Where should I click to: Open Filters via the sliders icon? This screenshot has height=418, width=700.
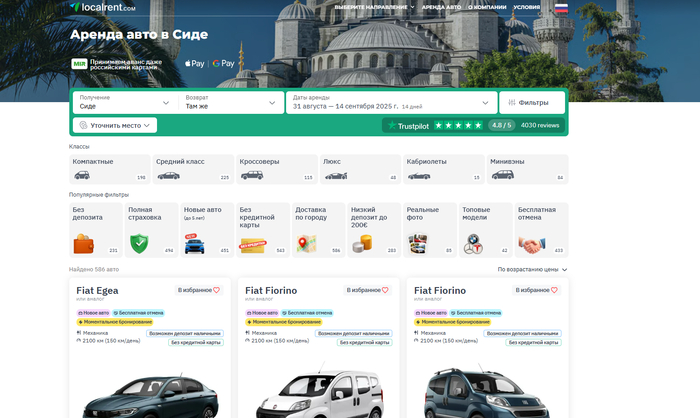[512, 103]
